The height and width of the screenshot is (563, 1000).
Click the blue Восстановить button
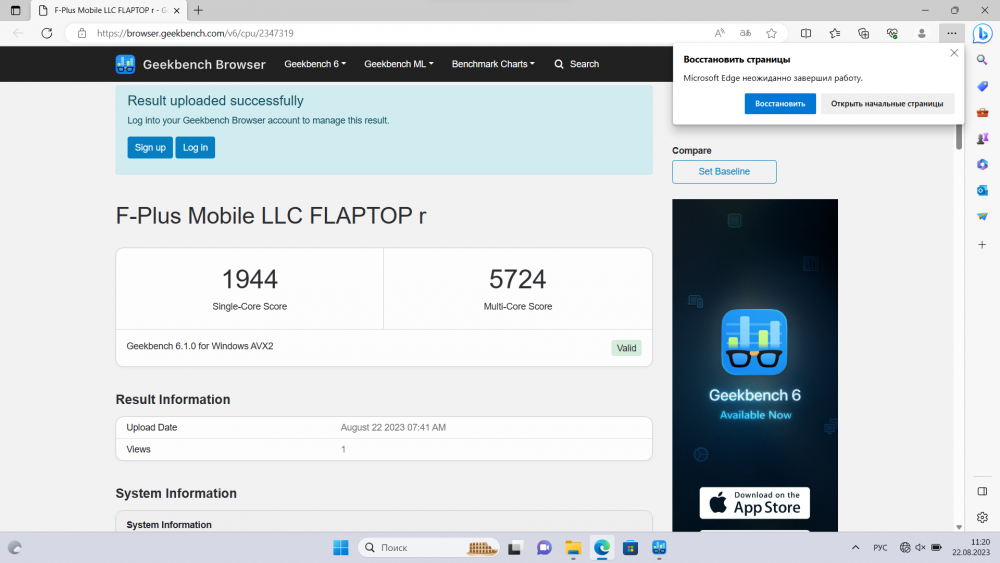click(780, 104)
